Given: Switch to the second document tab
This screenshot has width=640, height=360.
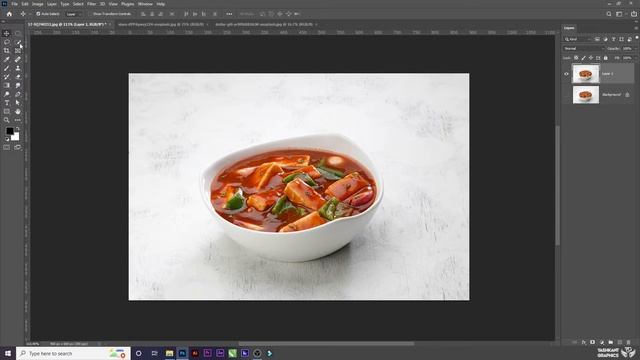Looking at the screenshot, I should [161, 24].
